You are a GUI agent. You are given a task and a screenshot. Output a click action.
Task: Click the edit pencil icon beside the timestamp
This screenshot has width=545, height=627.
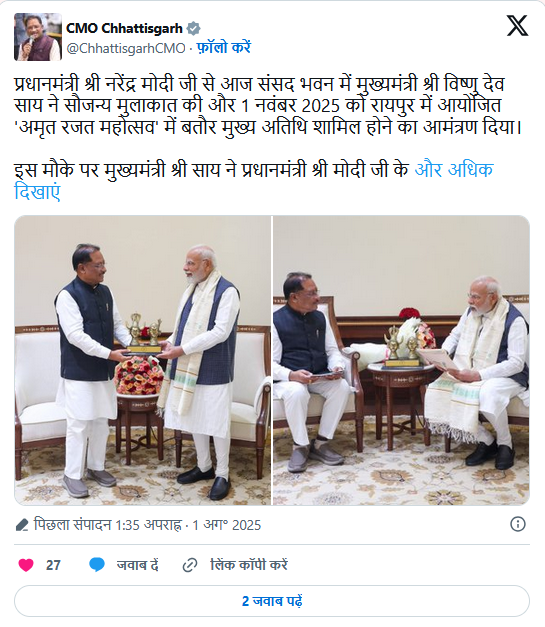click(22, 525)
